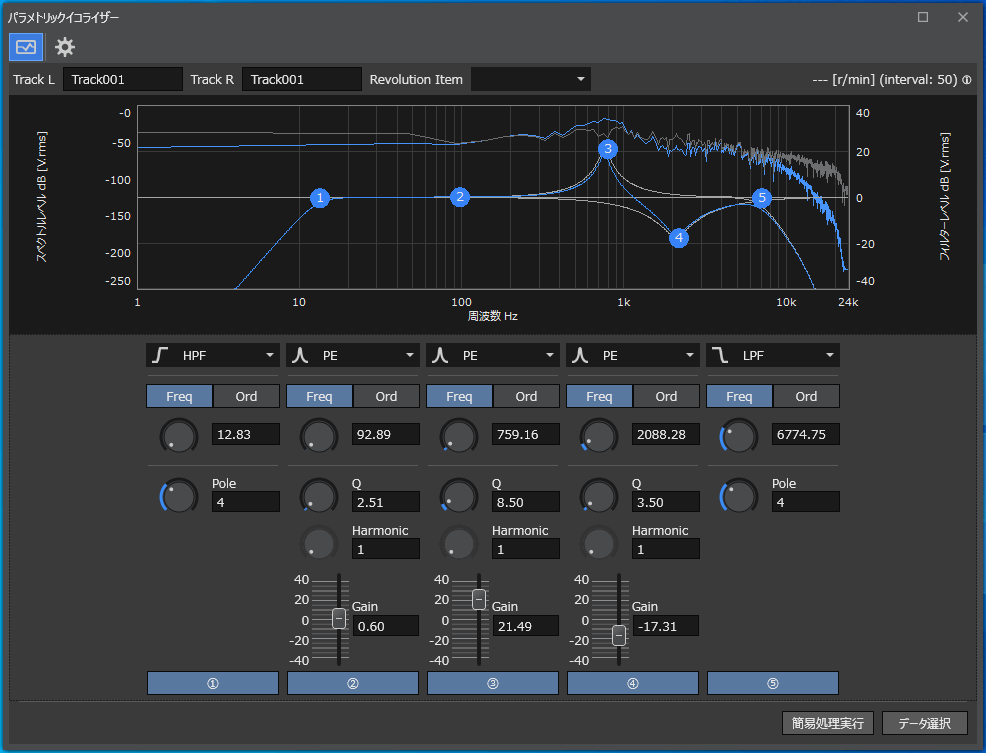Open the Revolution Item dropdown

pyautogui.click(x=531, y=79)
